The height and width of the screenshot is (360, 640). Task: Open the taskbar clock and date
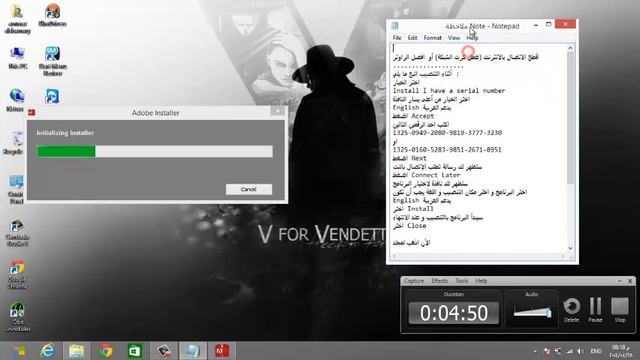coord(621,351)
